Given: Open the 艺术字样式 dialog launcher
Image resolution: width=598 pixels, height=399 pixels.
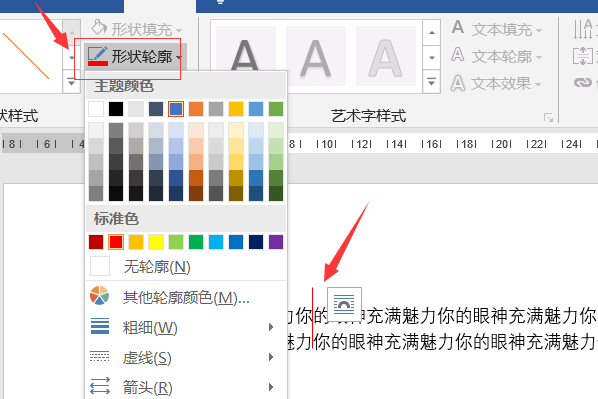Looking at the screenshot, I should pyautogui.click(x=548, y=118).
